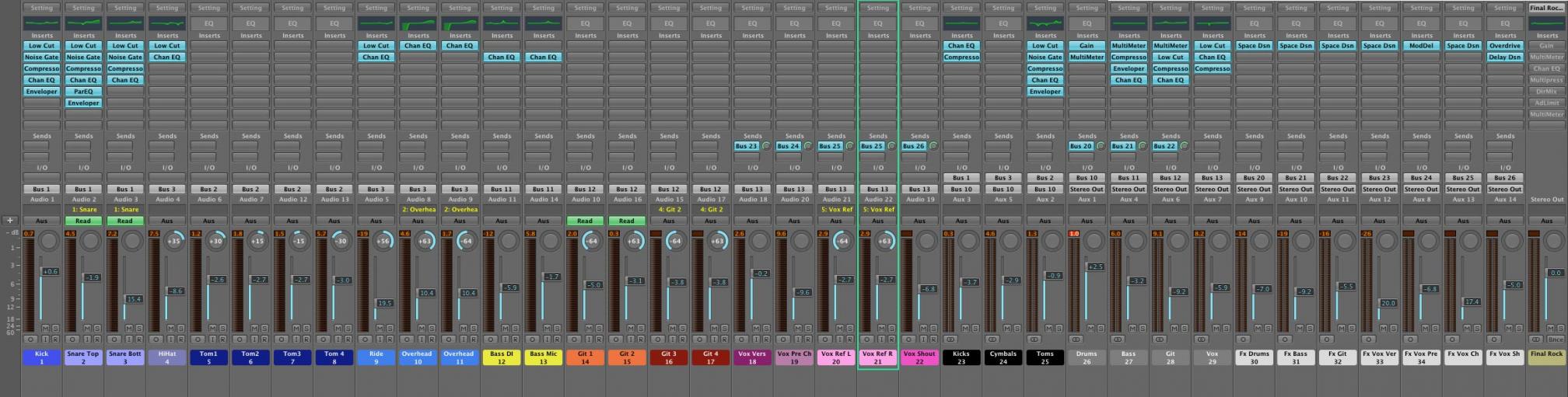Image resolution: width=1568 pixels, height=397 pixels.
Task: Mute the Bass DI channel
Action: tap(506, 329)
